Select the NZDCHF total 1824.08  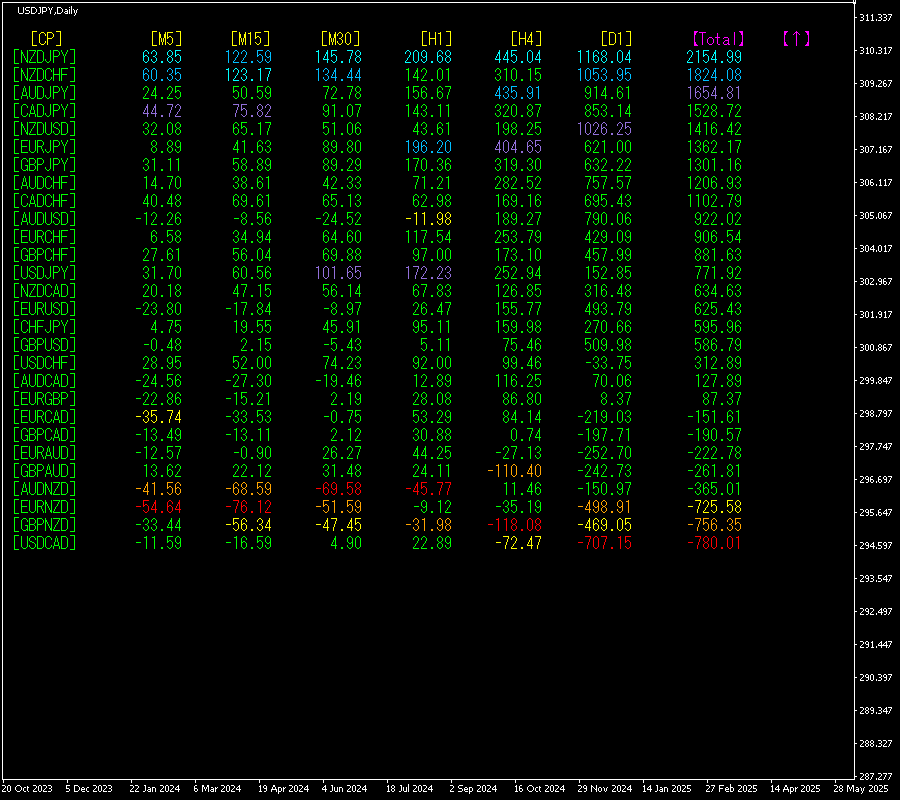[x=714, y=75]
